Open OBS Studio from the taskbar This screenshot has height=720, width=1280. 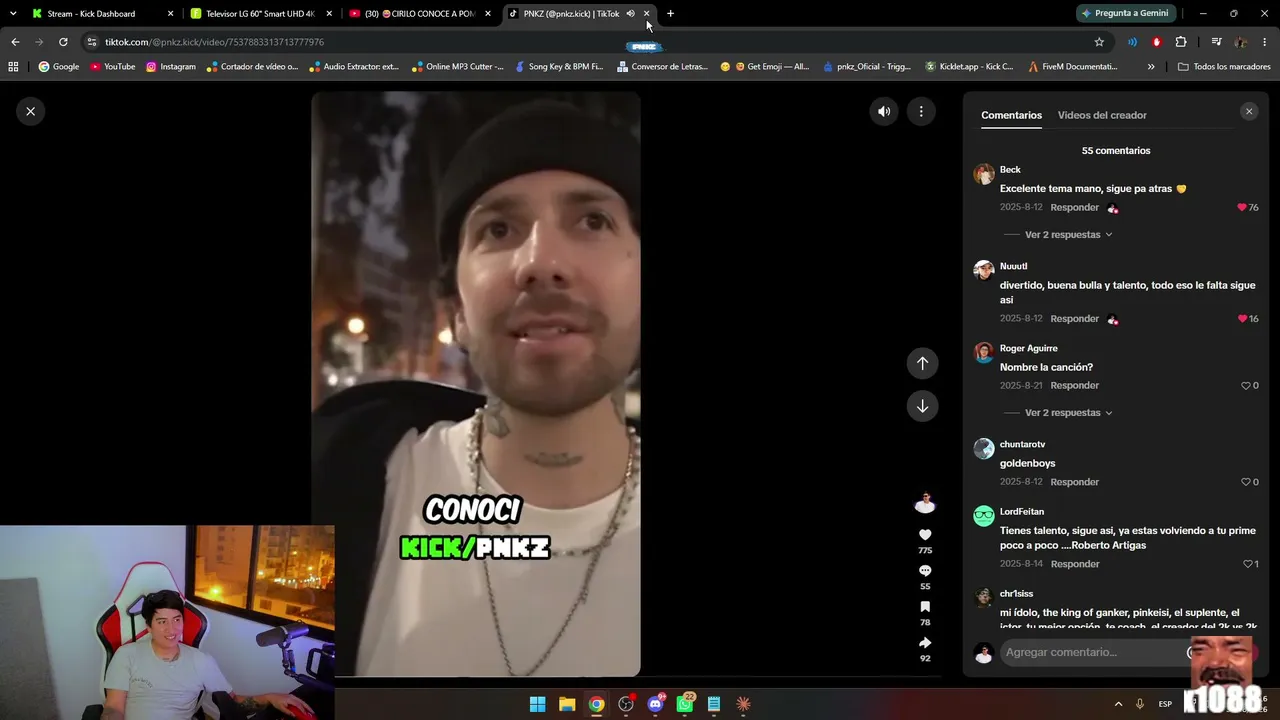[626, 704]
